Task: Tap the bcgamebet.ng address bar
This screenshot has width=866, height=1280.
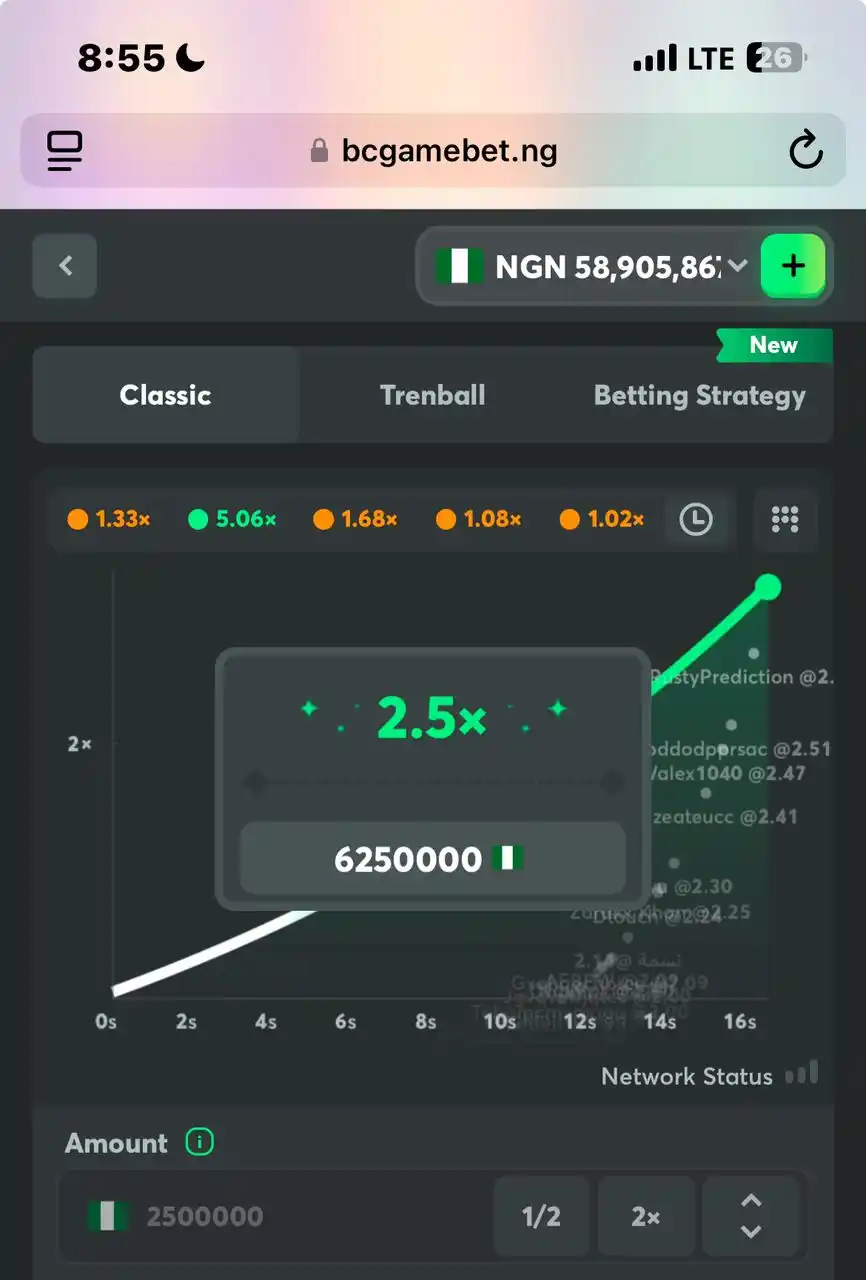Action: click(433, 151)
